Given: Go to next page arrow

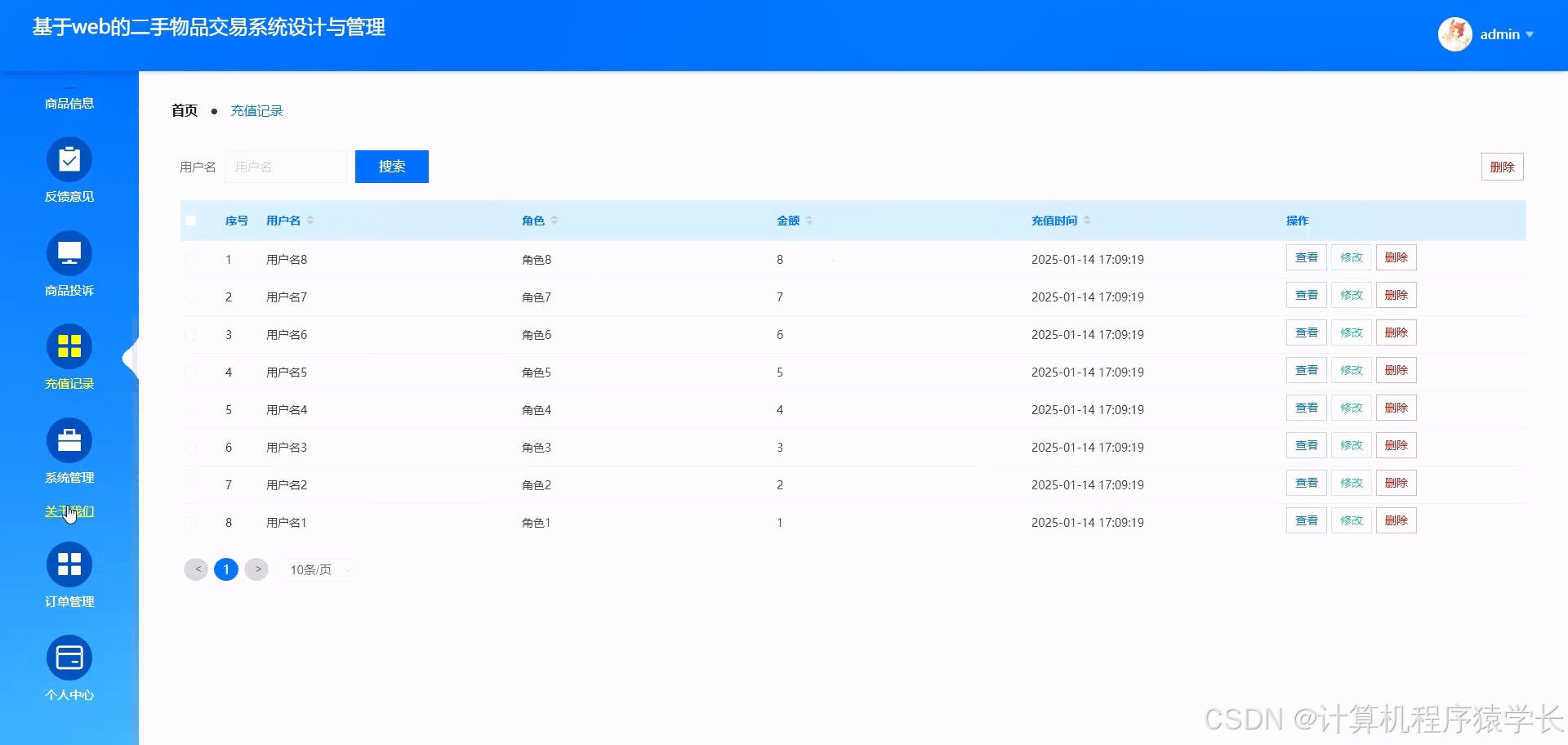Looking at the screenshot, I should pos(256,569).
